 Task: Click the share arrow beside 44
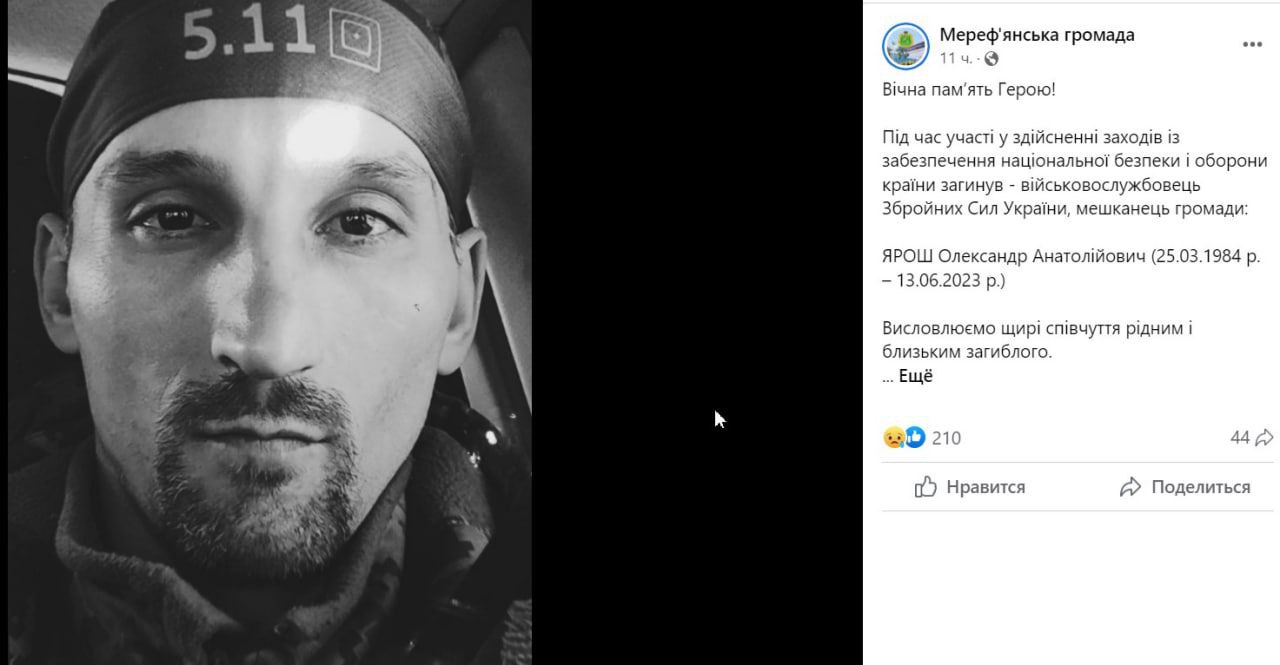coord(1264,437)
